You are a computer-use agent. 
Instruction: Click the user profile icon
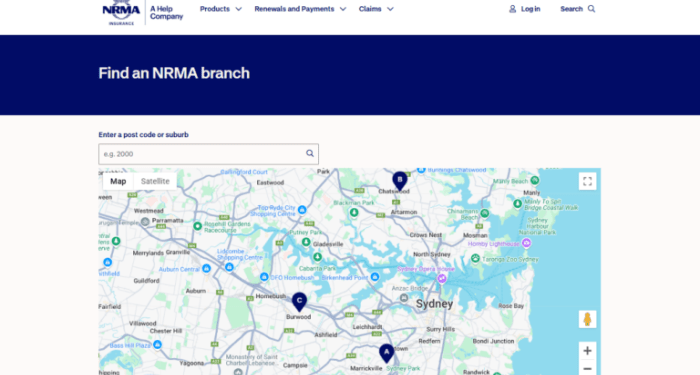(512, 9)
